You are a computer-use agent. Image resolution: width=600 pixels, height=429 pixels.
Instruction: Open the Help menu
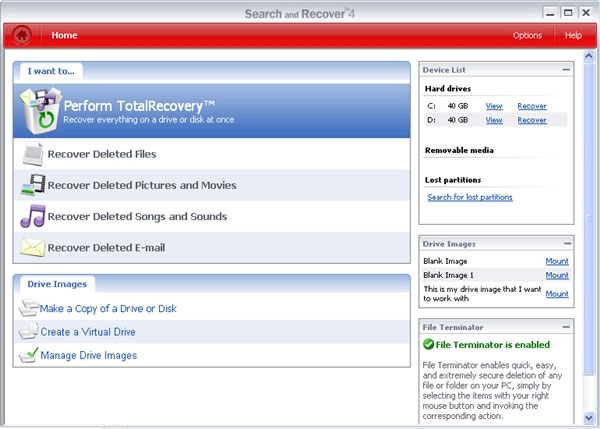pyautogui.click(x=573, y=35)
